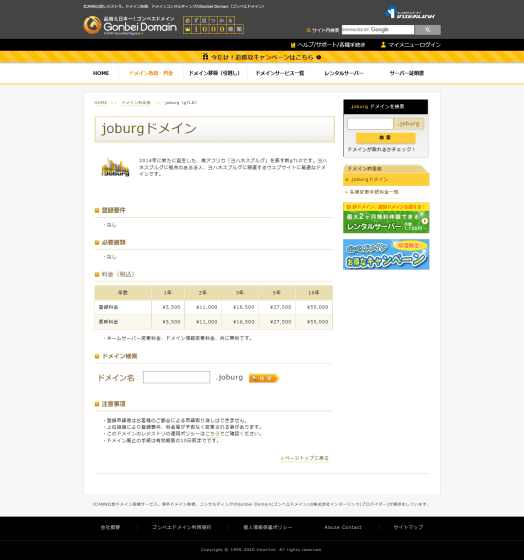Click the Google site search text box
Viewport: 524px width, 560px height.
[x=378, y=30]
